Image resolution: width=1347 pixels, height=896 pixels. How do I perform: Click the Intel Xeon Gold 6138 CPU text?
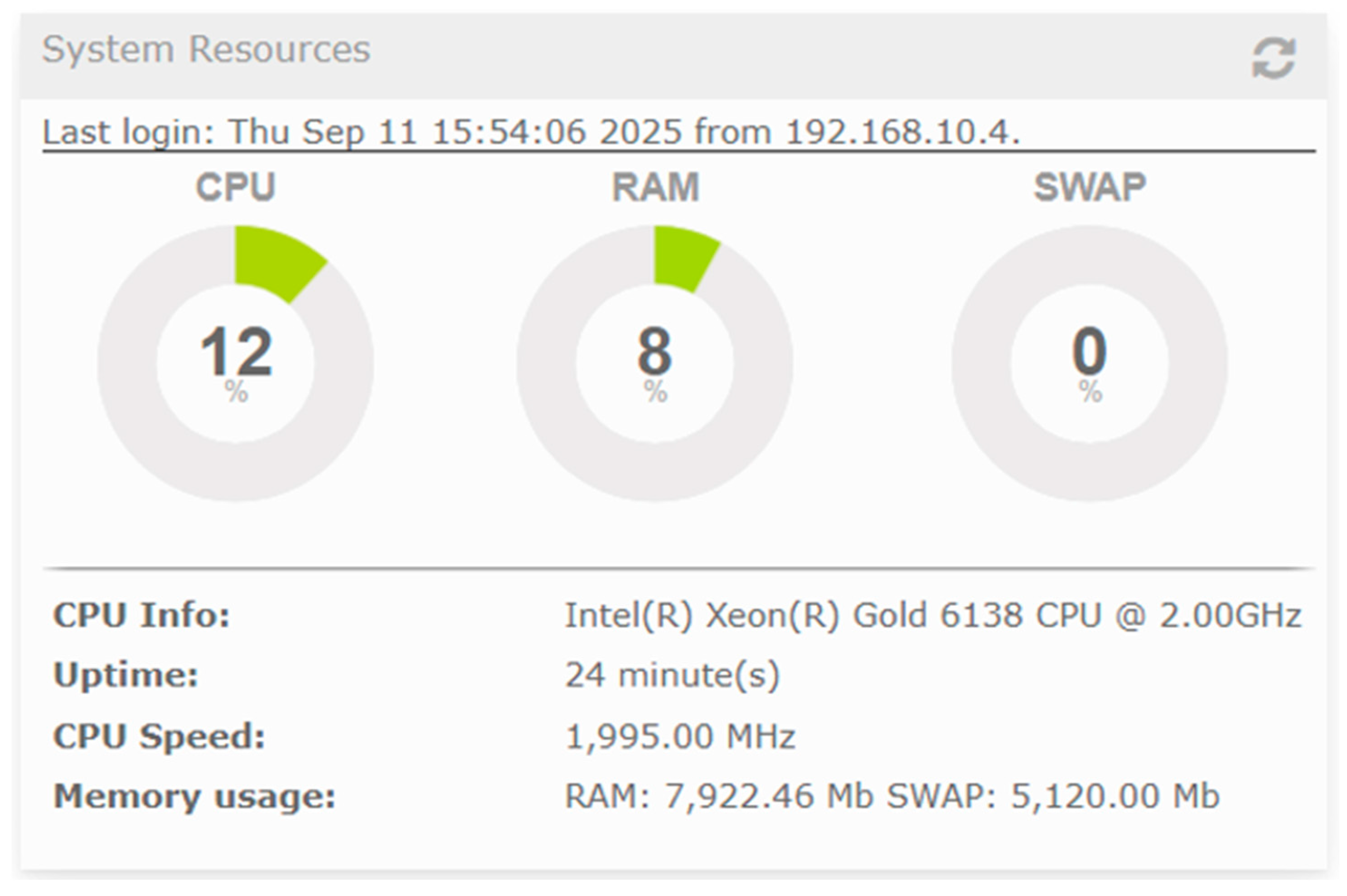pos(932,615)
